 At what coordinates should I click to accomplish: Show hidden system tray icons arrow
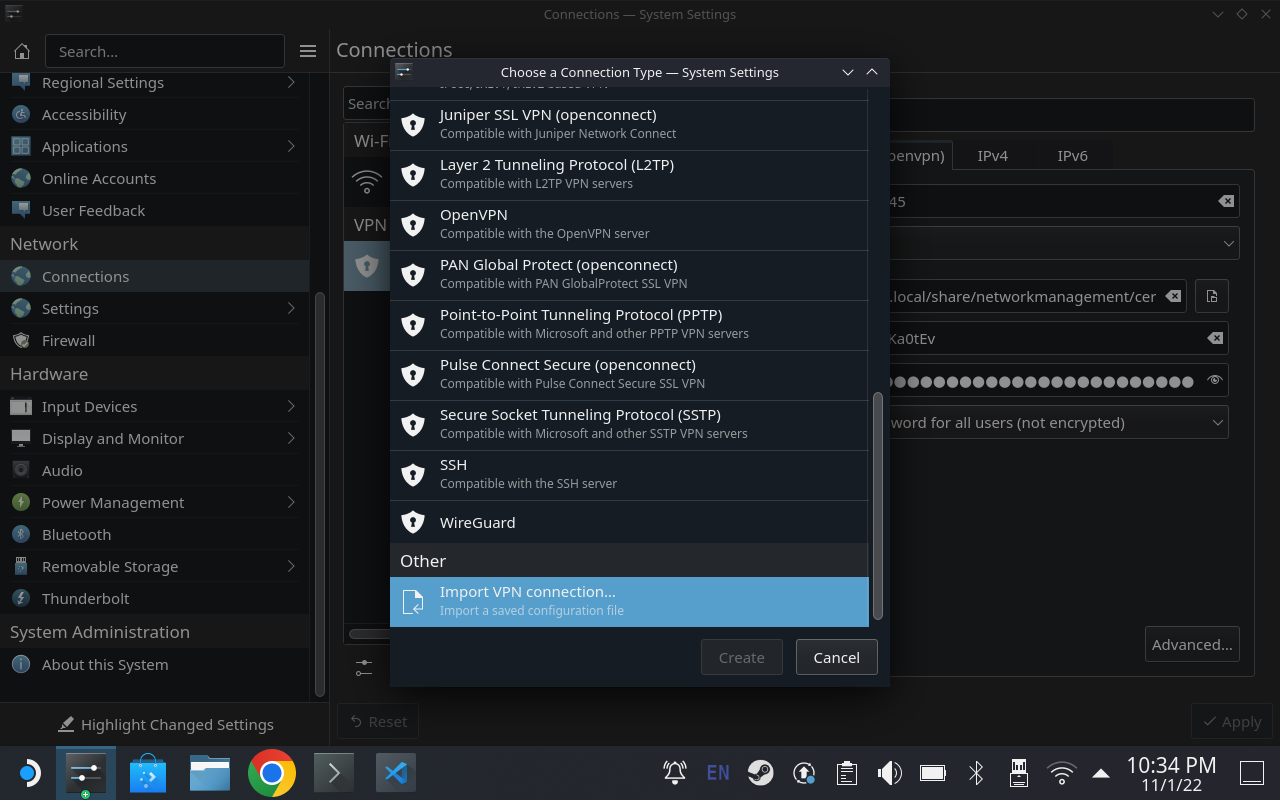pos(1101,773)
